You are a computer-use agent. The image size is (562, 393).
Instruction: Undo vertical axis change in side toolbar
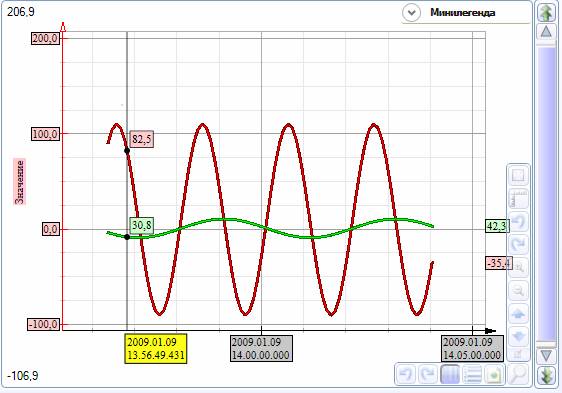click(x=518, y=221)
